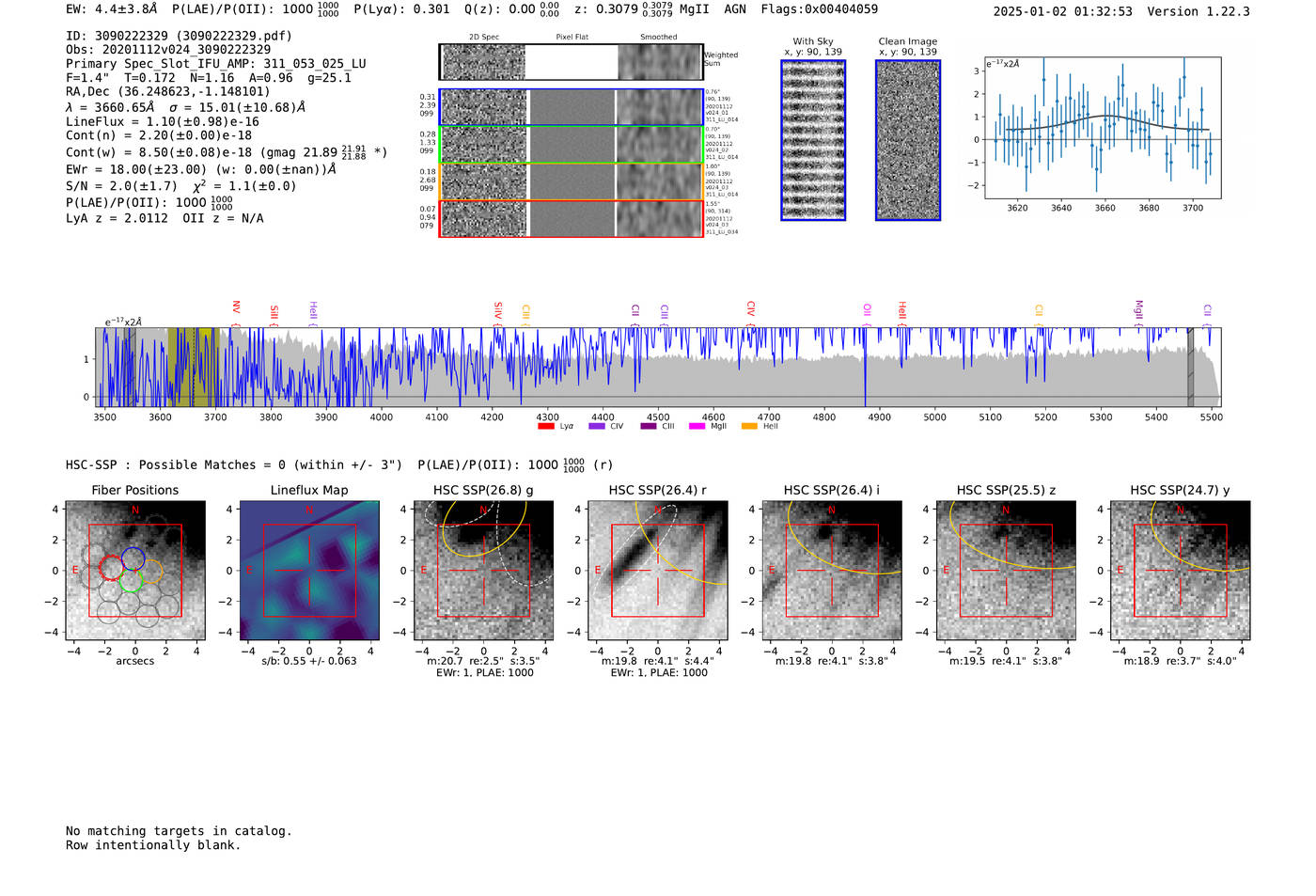Open the Fiber Positions panel

click(x=135, y=570)
